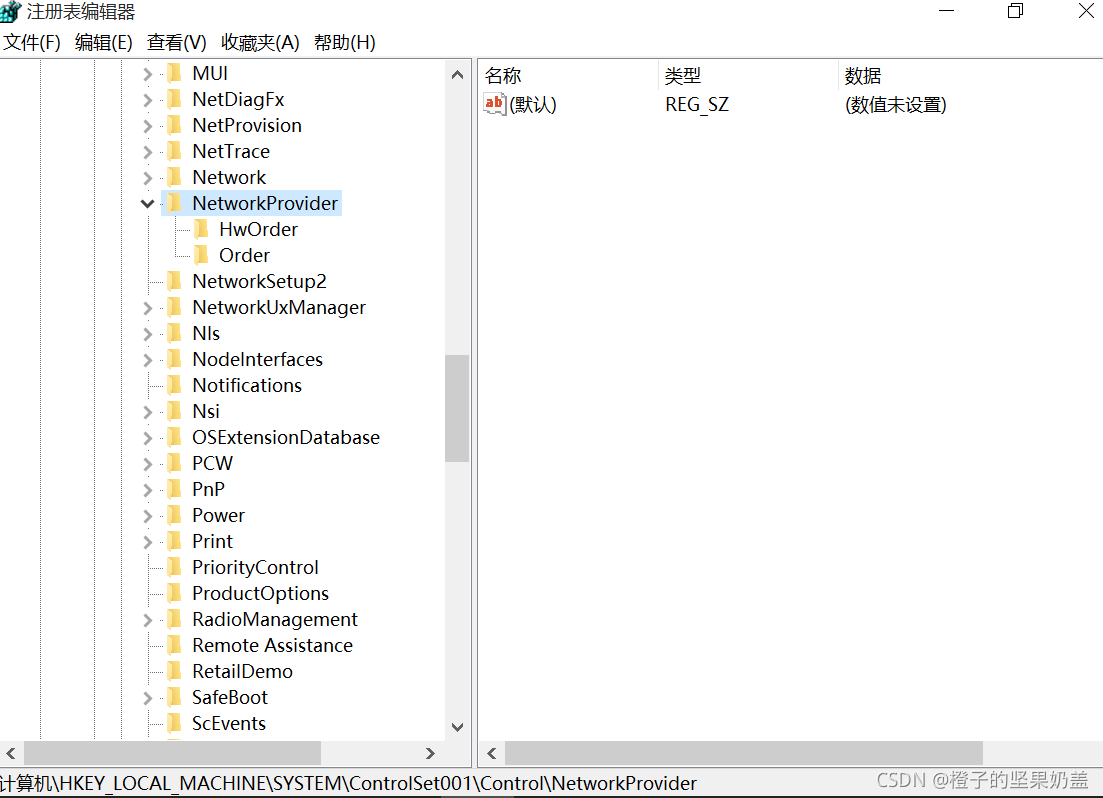Screen dimensions: 1103x798
Task: Click the Power folder icon
Action: point(175,516)
